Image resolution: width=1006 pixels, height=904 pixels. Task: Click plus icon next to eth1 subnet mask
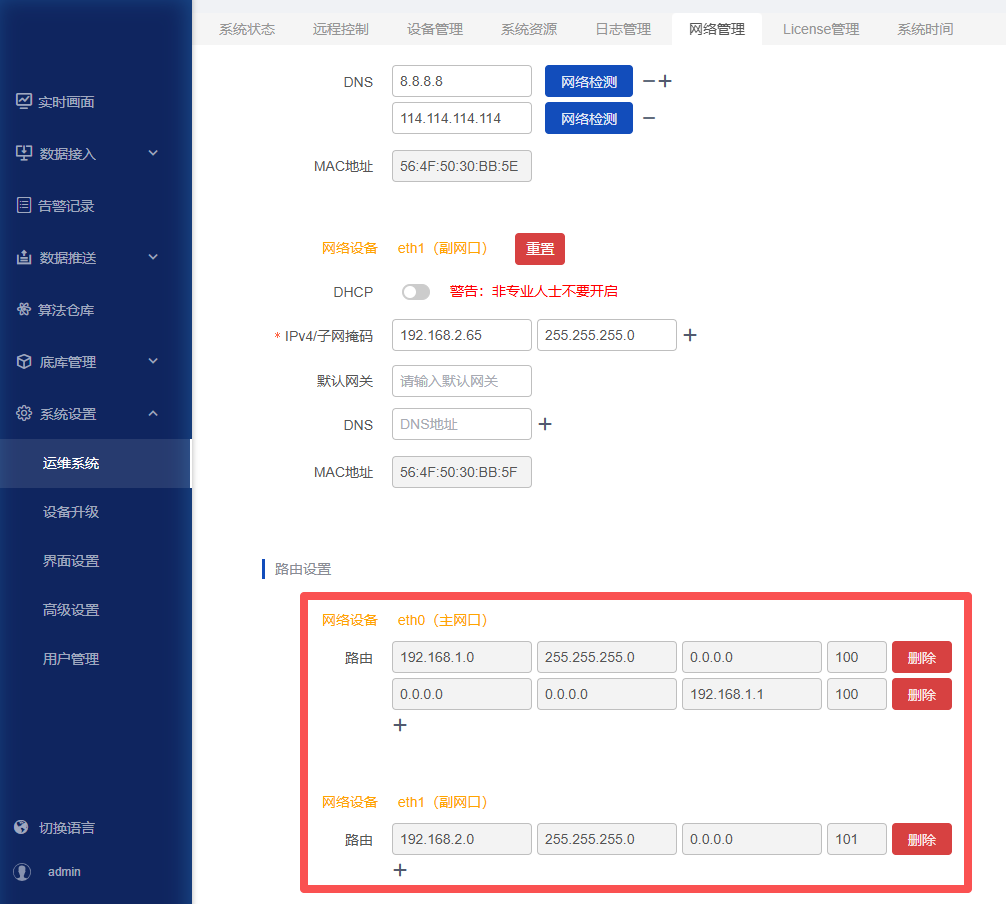click(x=689, y=335)
